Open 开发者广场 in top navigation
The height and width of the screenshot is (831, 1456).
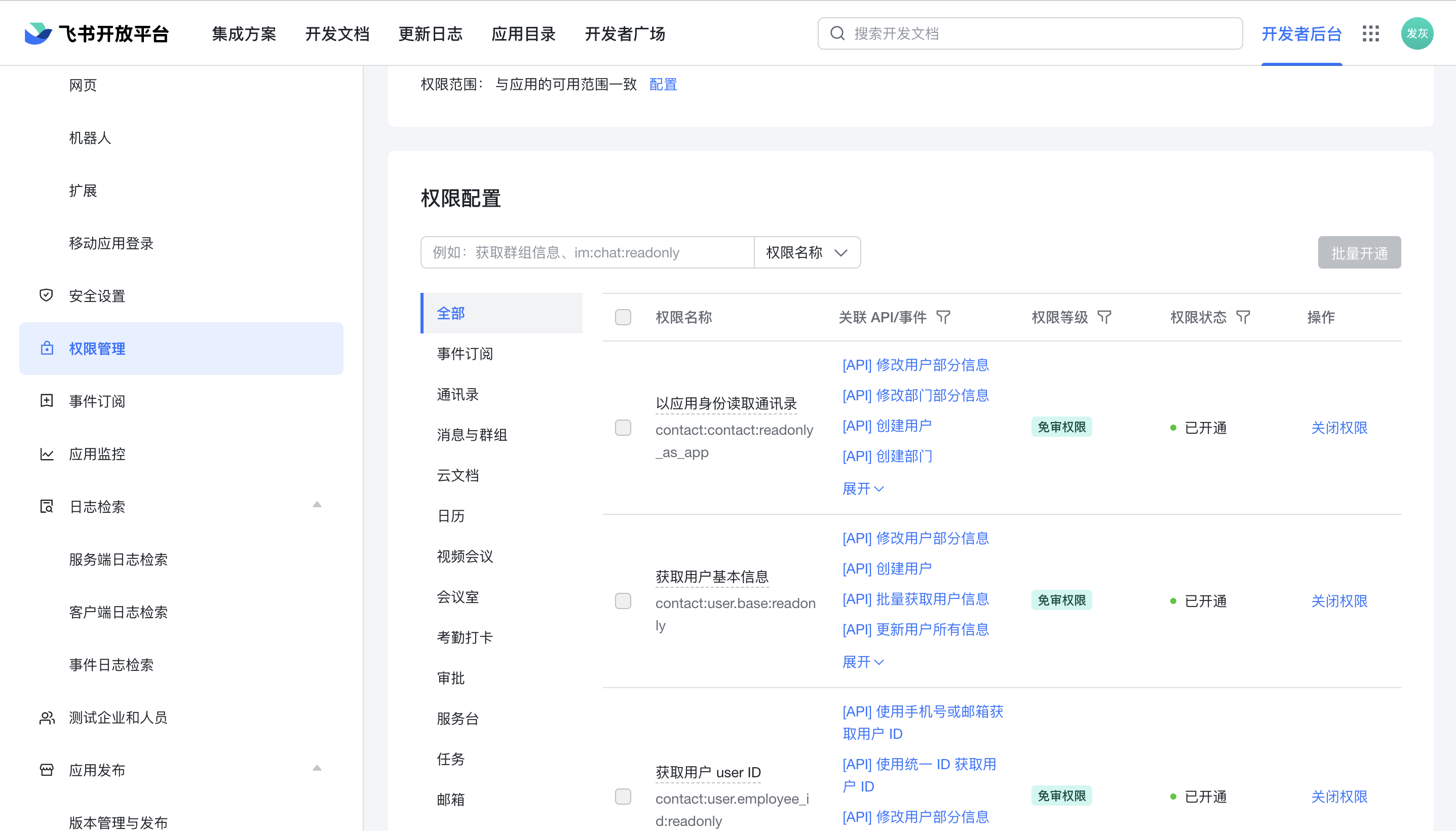point(625,33)
